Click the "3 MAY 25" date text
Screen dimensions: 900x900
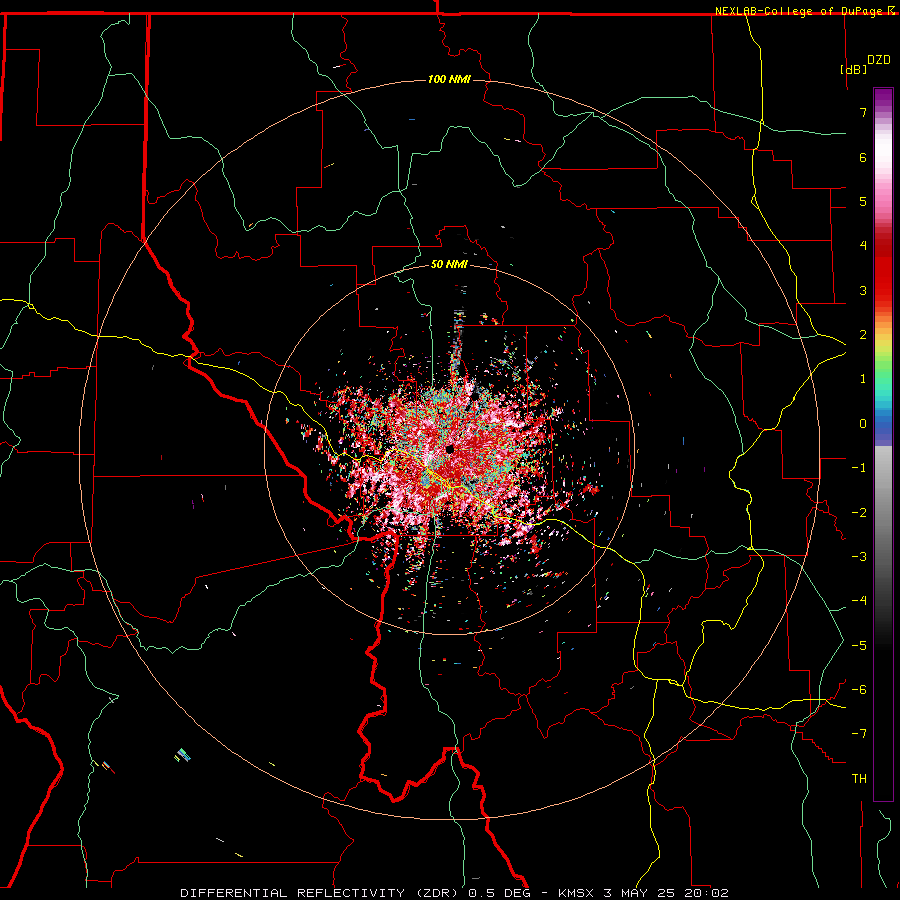[x=639, y=893]
